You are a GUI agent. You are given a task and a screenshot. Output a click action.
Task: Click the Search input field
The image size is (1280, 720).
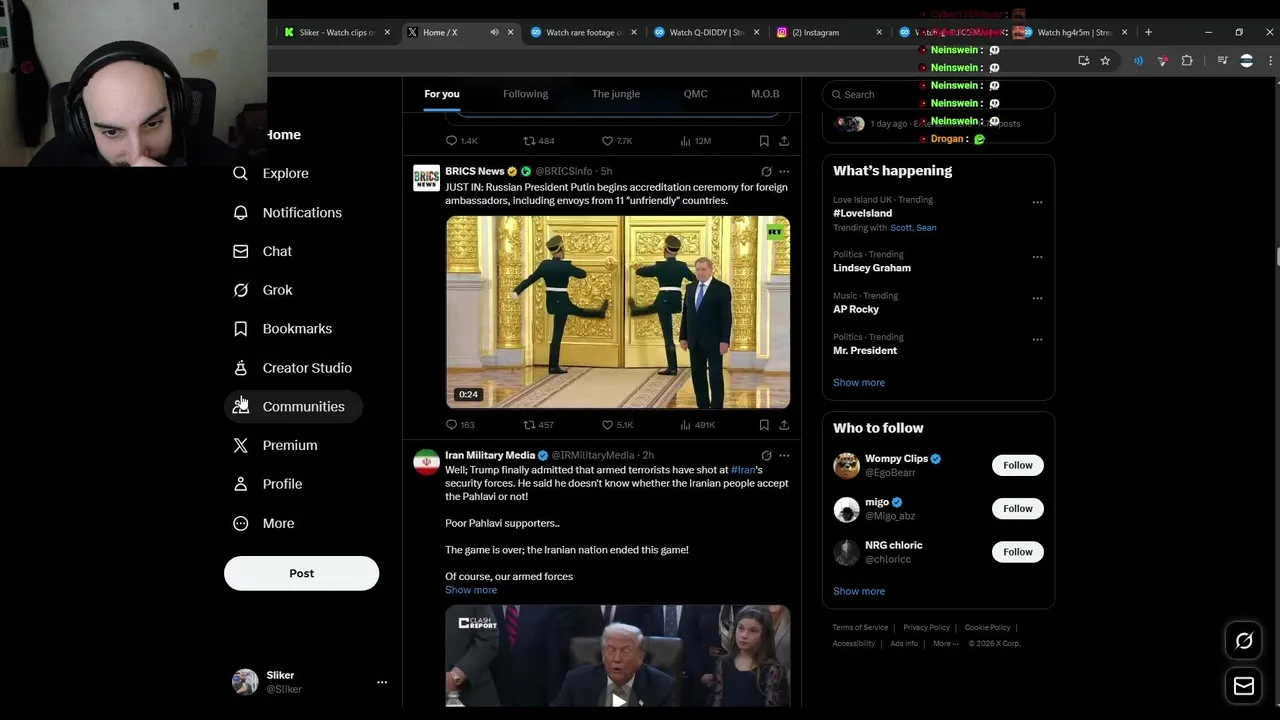938,94
